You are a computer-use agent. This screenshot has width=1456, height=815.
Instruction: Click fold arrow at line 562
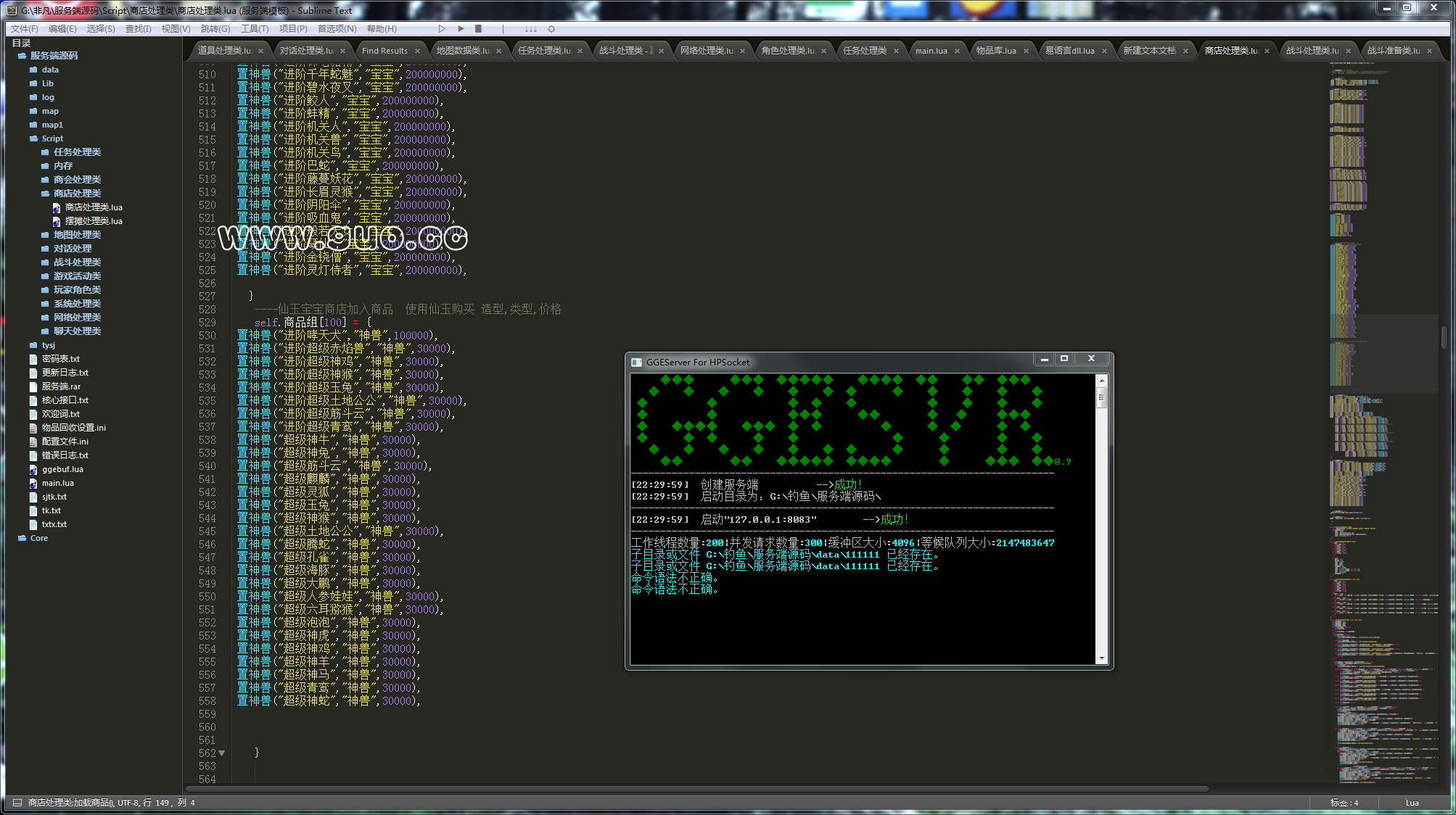click(x=222, y=753)
